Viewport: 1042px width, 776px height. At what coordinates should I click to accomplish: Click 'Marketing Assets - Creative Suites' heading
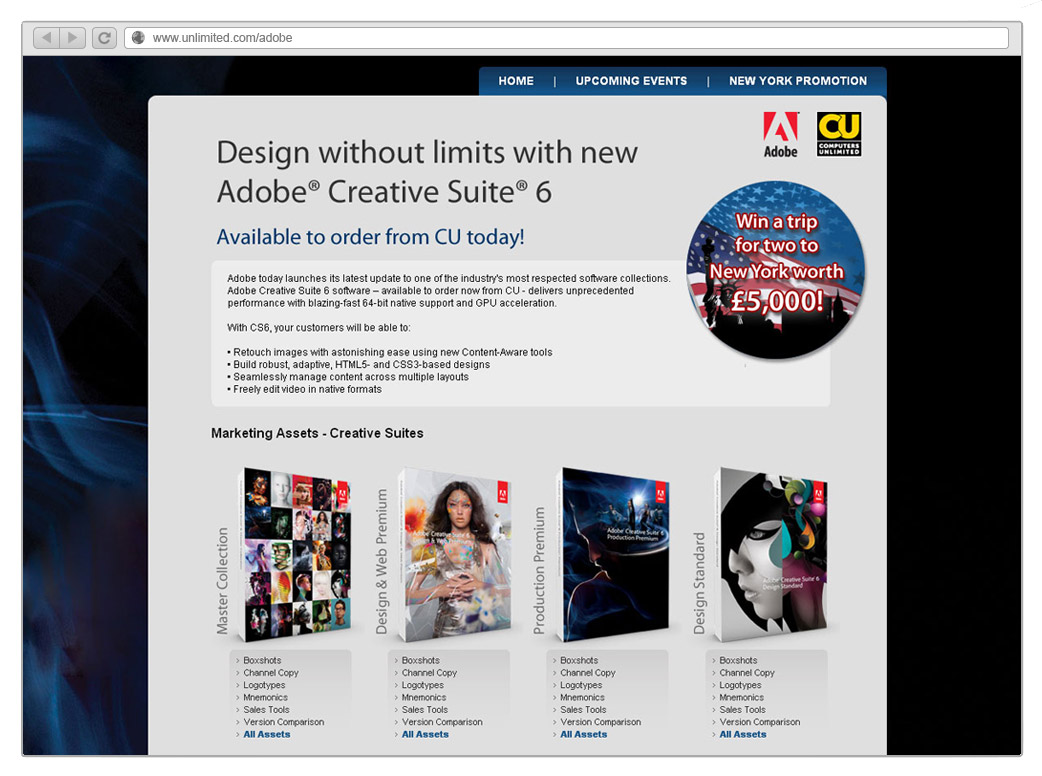click(317, 433)
